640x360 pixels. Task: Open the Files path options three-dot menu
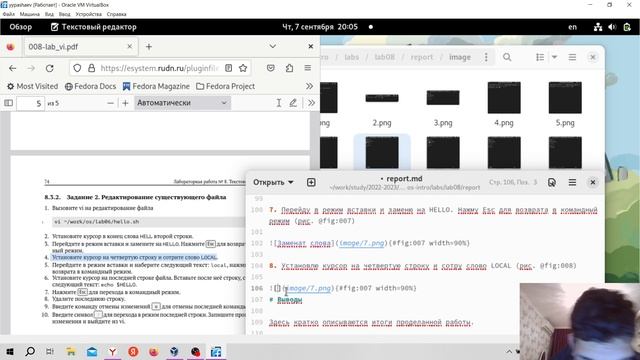point(486,57)
